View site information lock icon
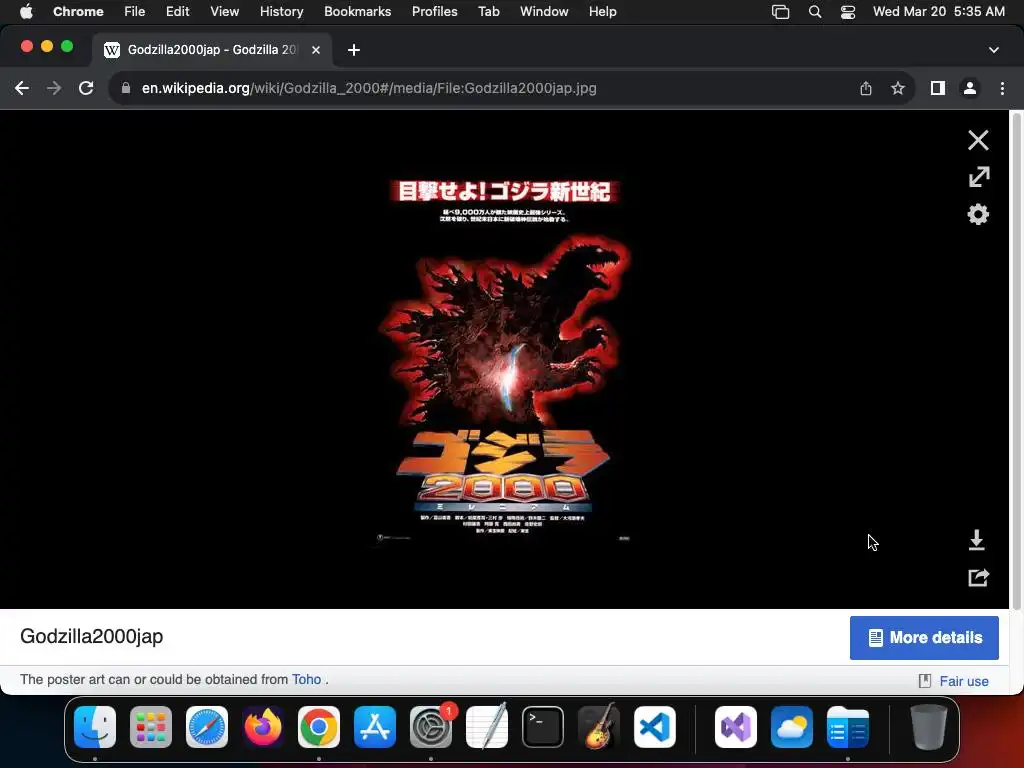Screen dimensions: 1024x768 click(x=126, y=88)
